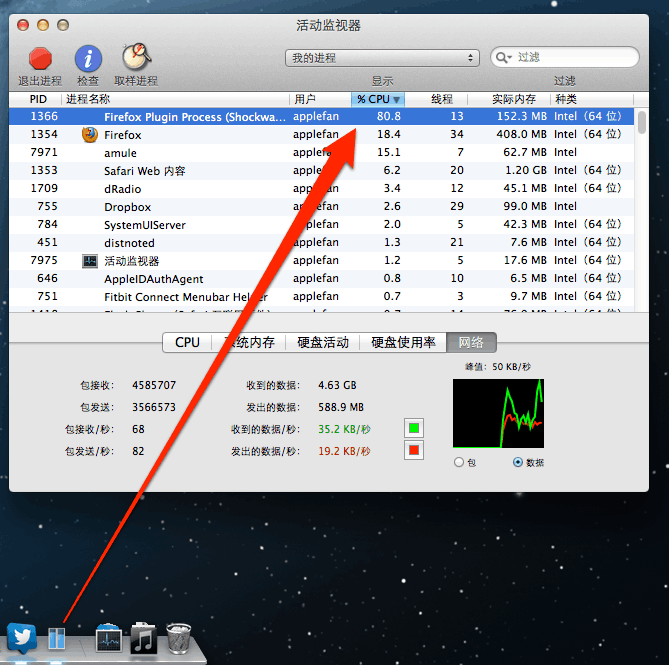This screenshot has height=665, width=669.
Task: Sort by the 用户 column header
Action: pyautogui.click(x=320, y=99)
